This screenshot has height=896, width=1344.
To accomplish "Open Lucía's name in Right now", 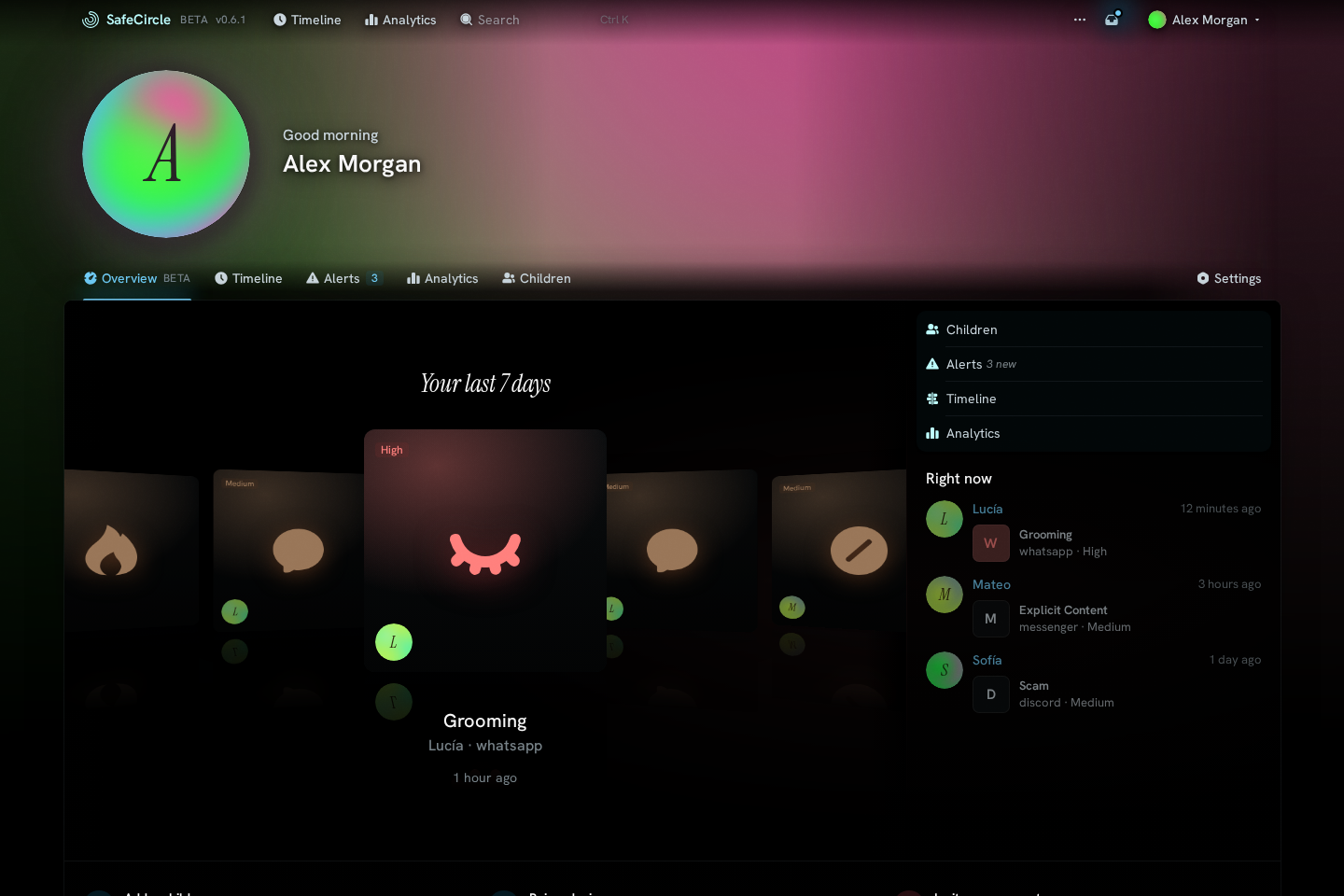I will click(x=987, y=509).
